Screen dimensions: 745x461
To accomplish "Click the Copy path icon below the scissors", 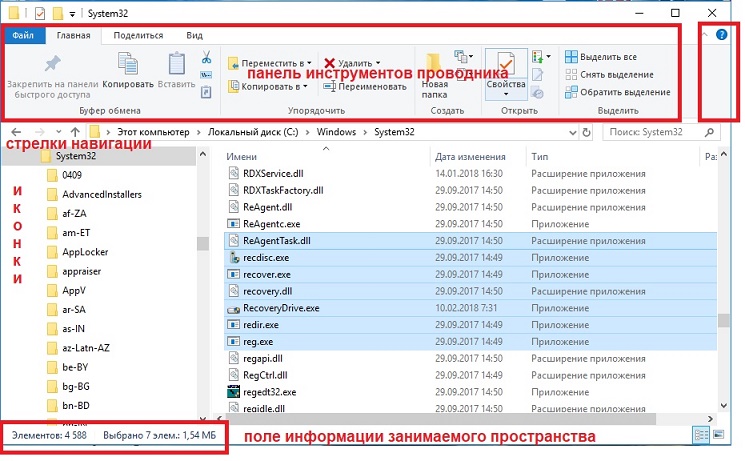I will pos(206,75).
